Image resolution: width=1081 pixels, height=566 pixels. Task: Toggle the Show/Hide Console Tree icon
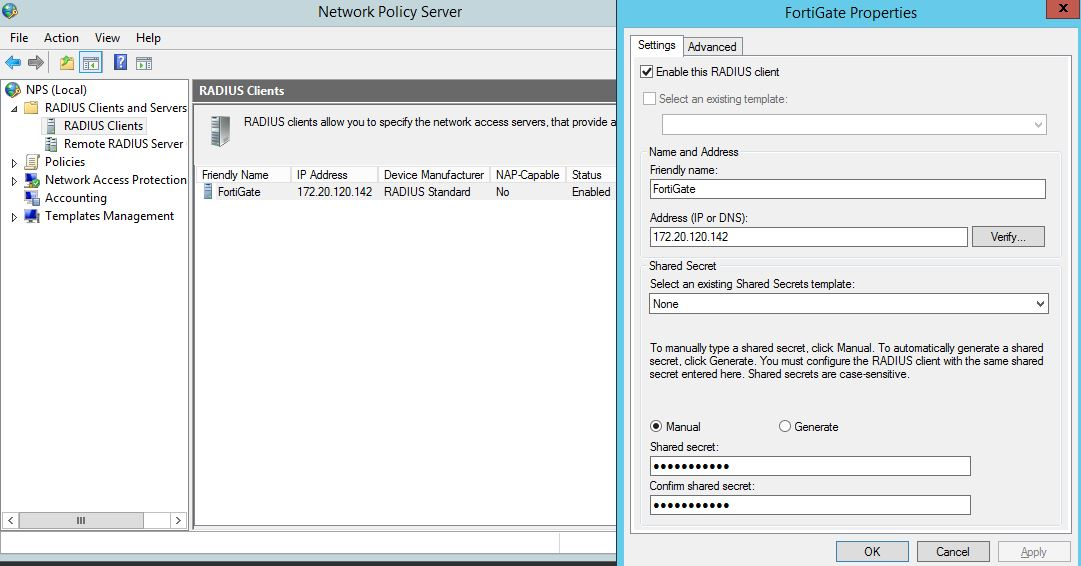[x=91, y=63]
